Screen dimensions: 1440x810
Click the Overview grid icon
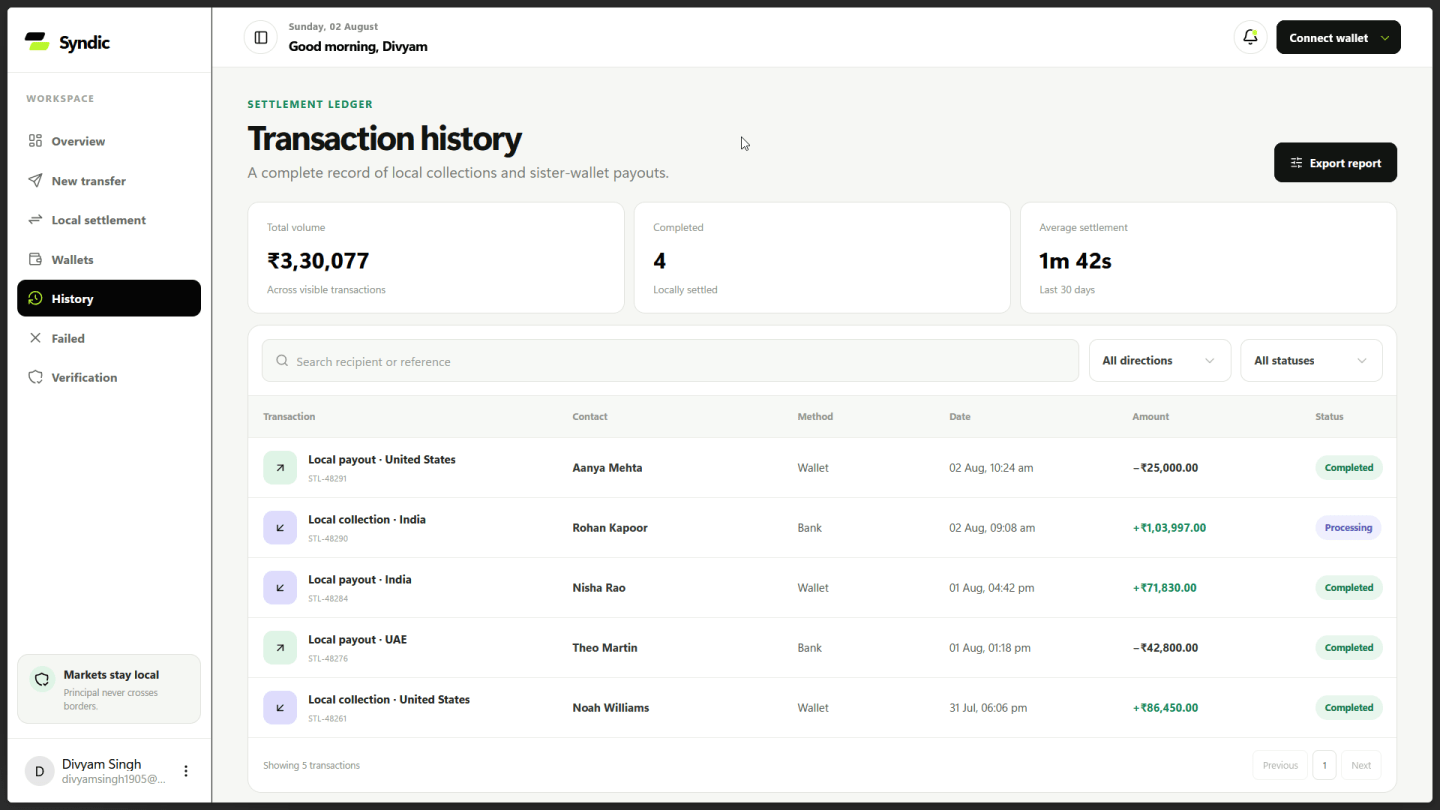[35, 141]
